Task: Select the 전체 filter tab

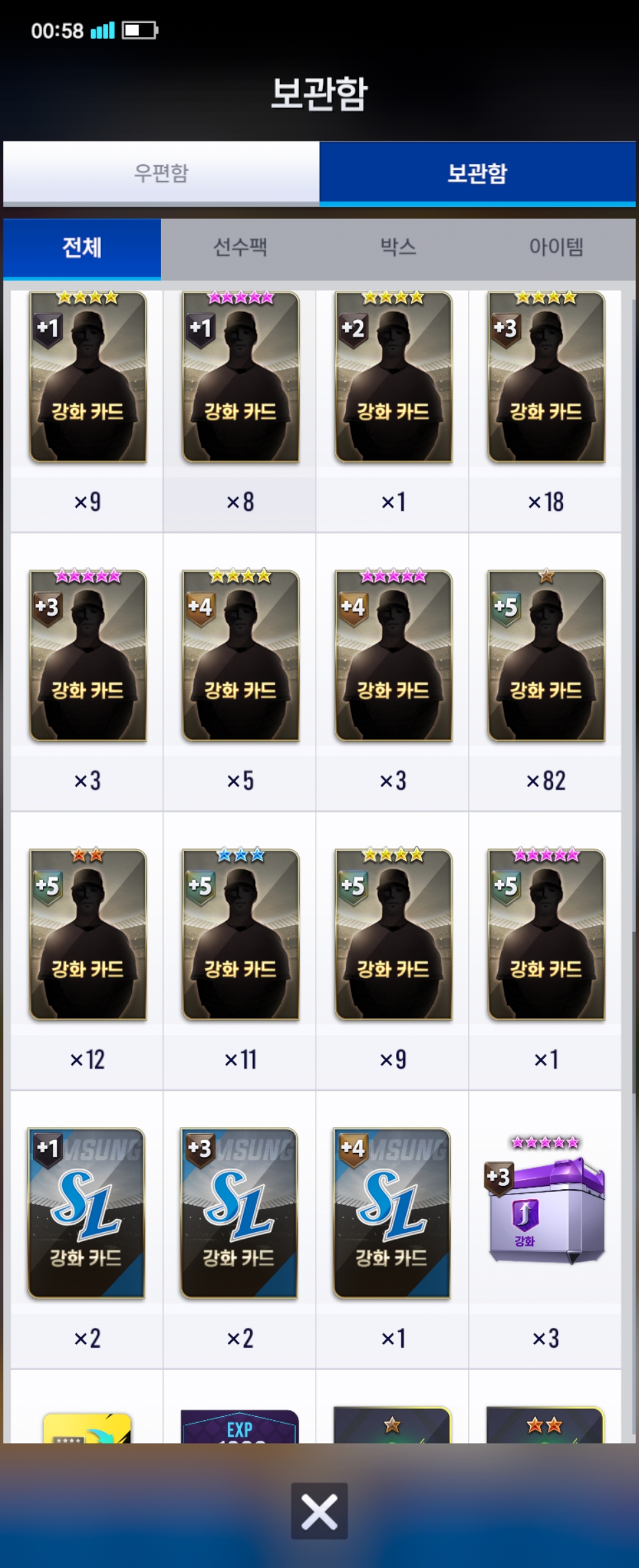Action: [x=82, y=247]
